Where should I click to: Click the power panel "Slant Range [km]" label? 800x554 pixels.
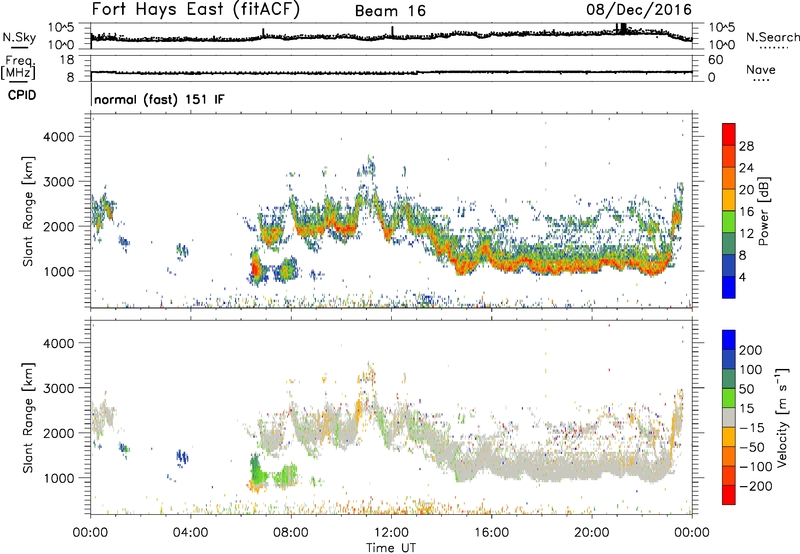[x=28, y=211]
